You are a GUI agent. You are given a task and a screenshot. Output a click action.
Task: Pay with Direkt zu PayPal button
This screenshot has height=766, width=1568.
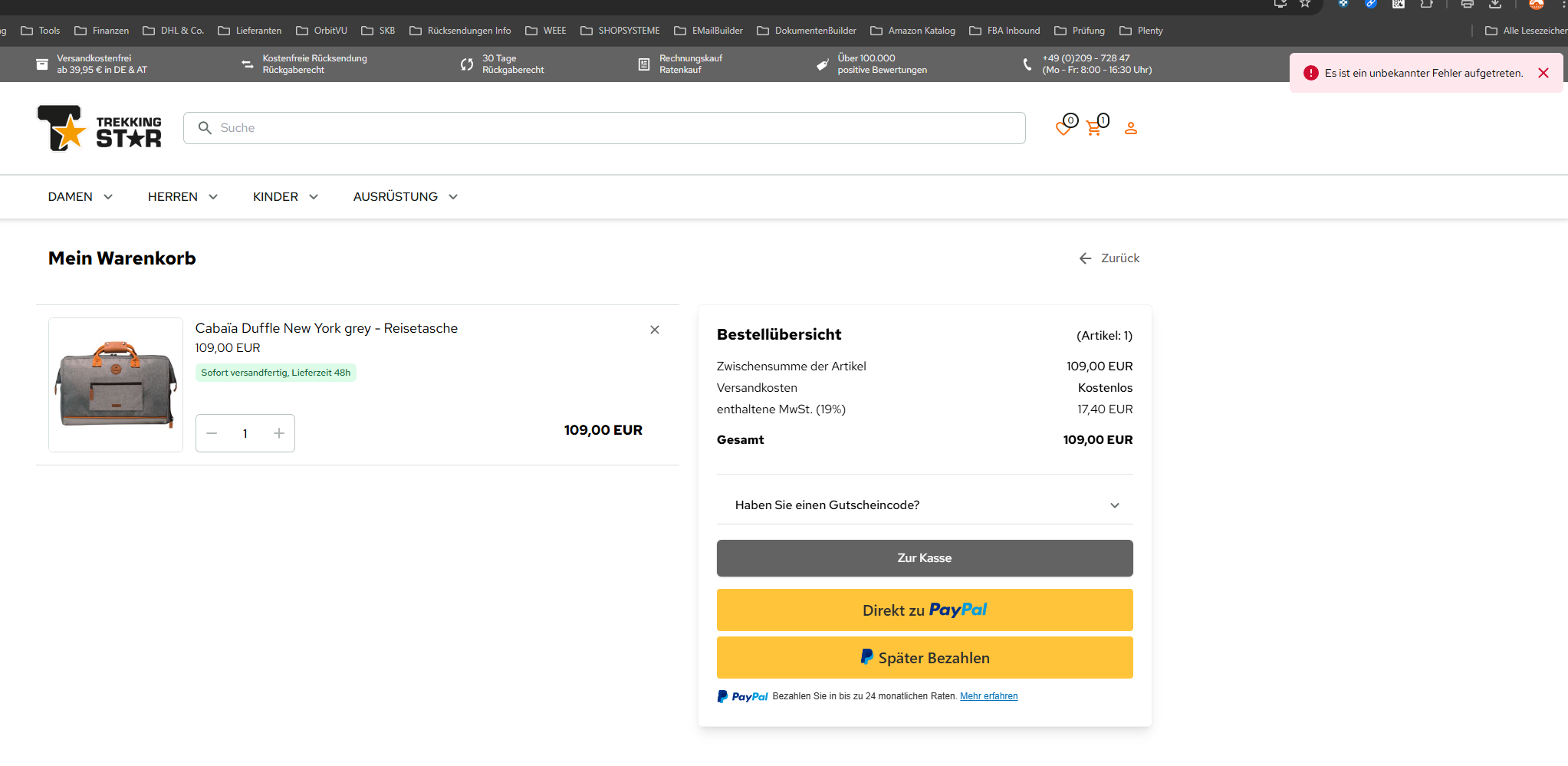coord(924,610)
